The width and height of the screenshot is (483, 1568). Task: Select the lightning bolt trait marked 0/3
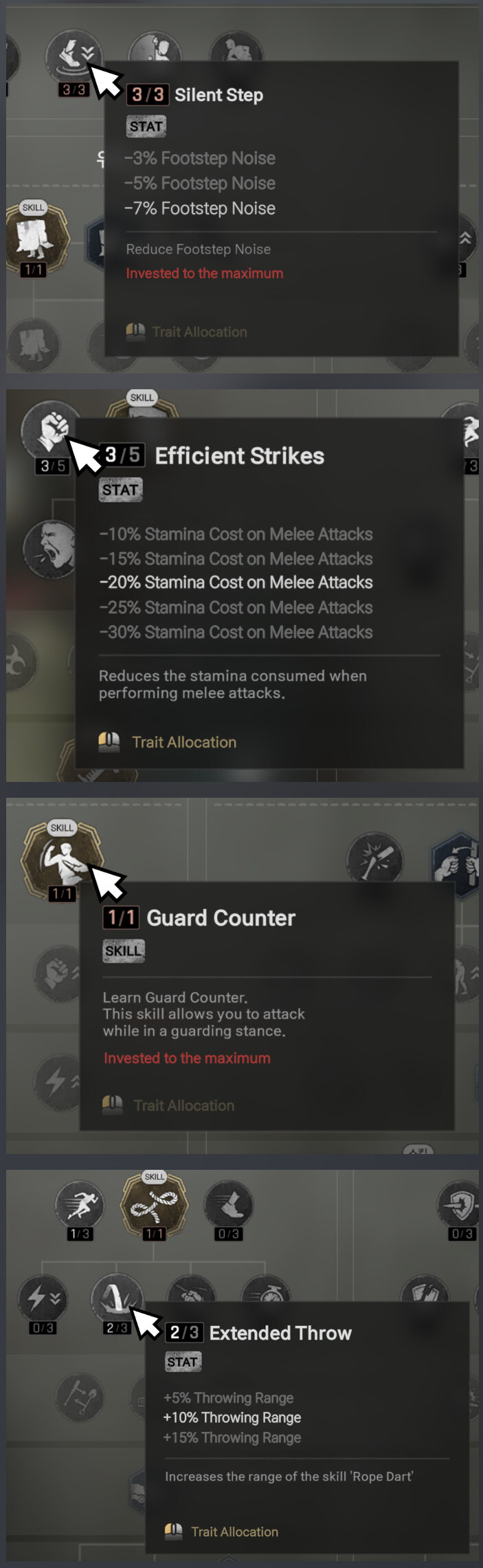pos(43,1298)
